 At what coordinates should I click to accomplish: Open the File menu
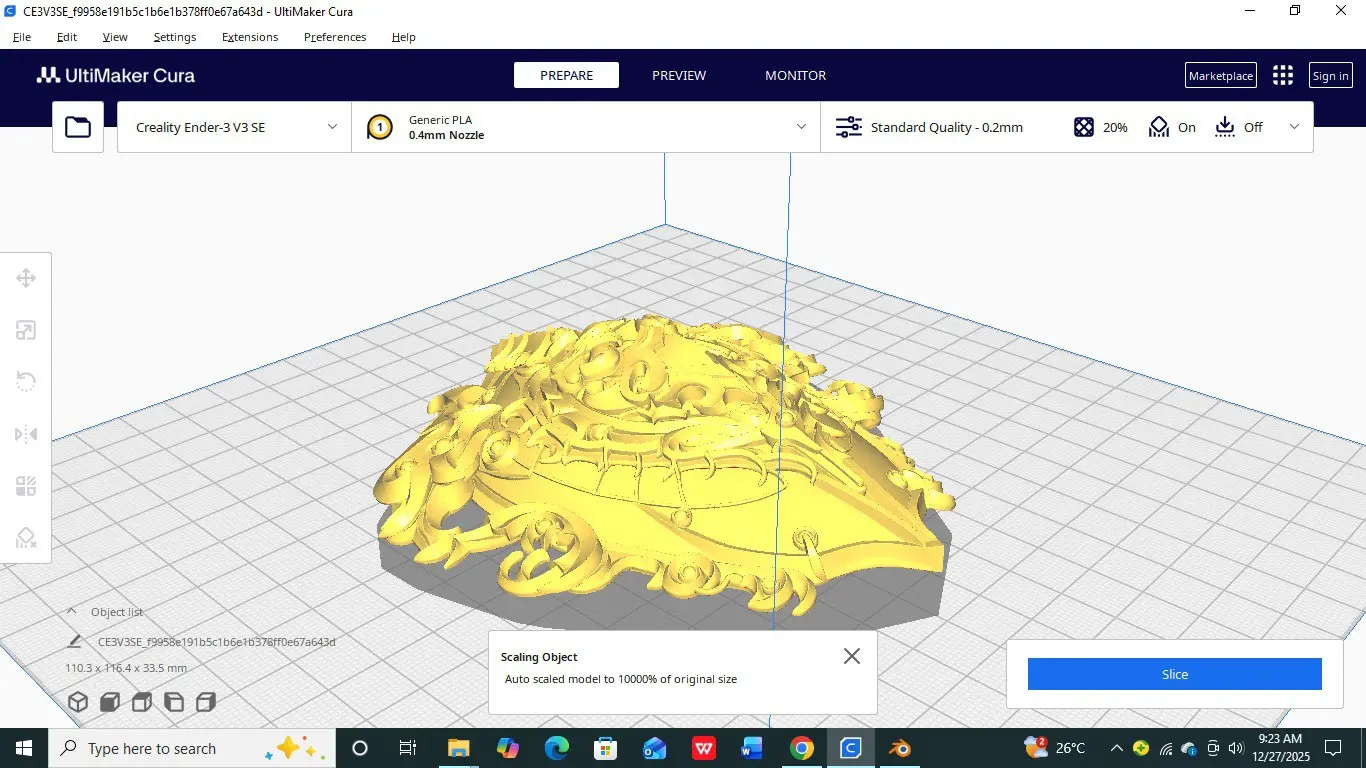22,37
